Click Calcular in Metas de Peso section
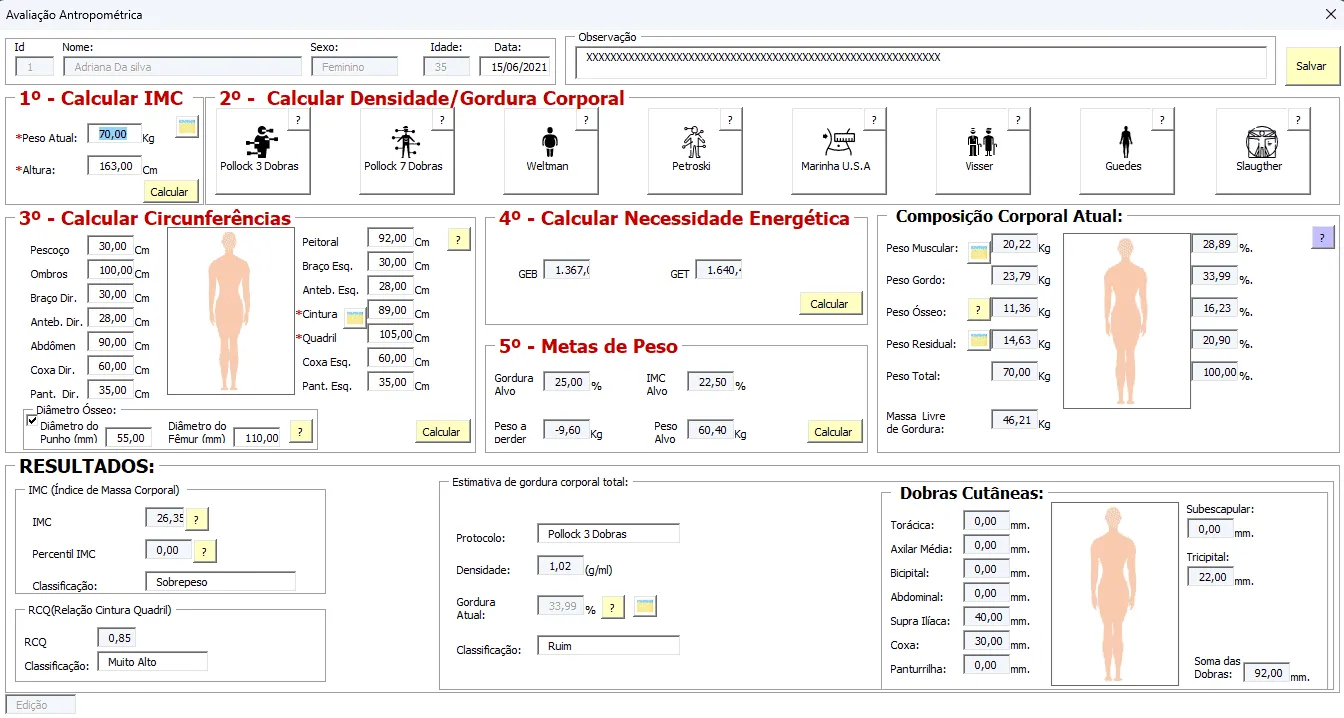 coord(833,432)
